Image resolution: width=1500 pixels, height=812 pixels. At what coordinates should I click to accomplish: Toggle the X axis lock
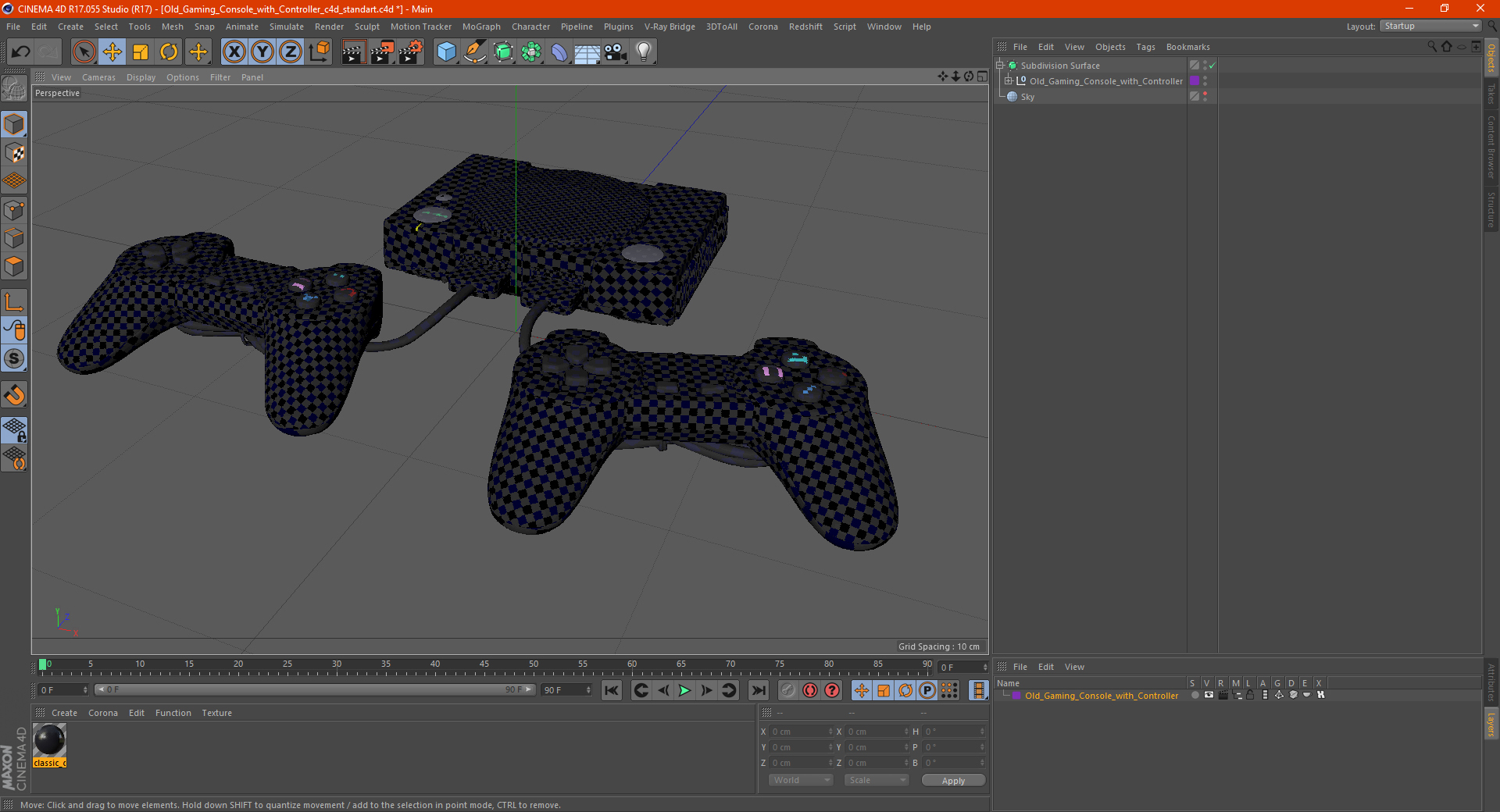(x=234, y=52)
